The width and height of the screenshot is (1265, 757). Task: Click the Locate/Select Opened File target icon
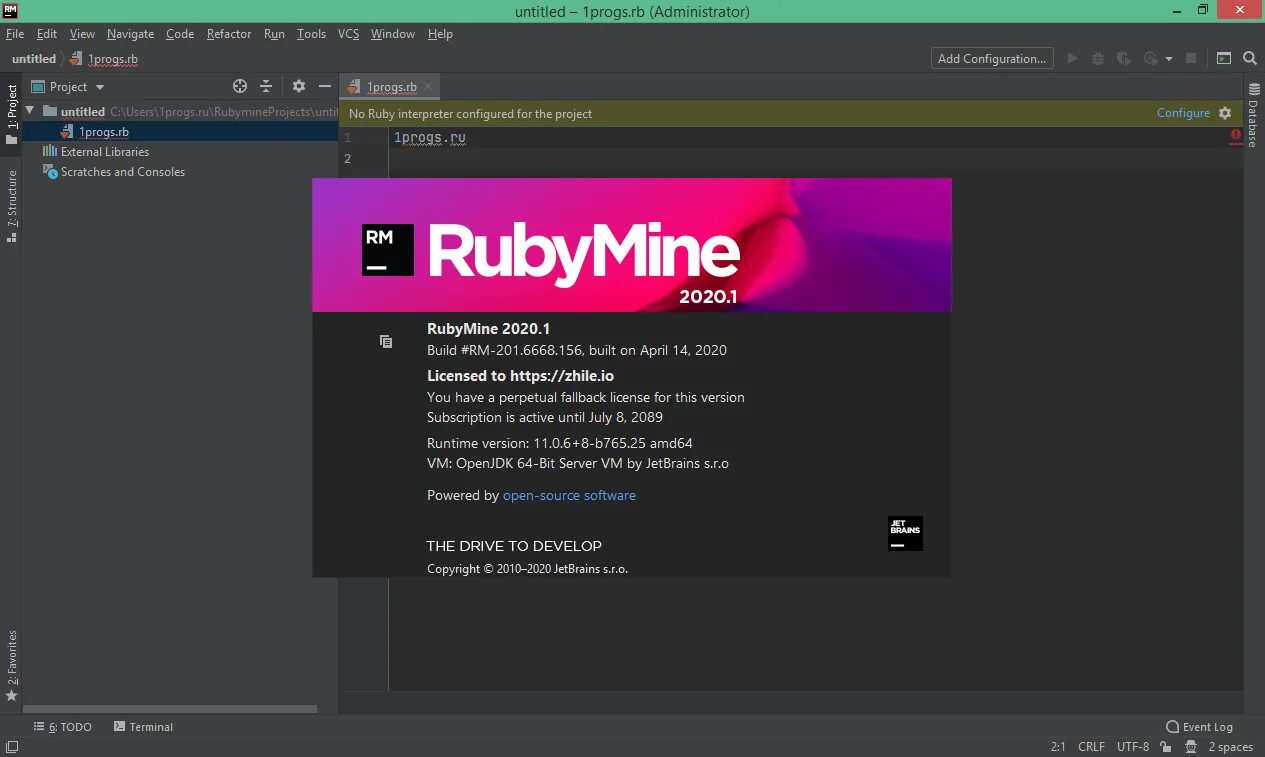click(x=240, y=86)
